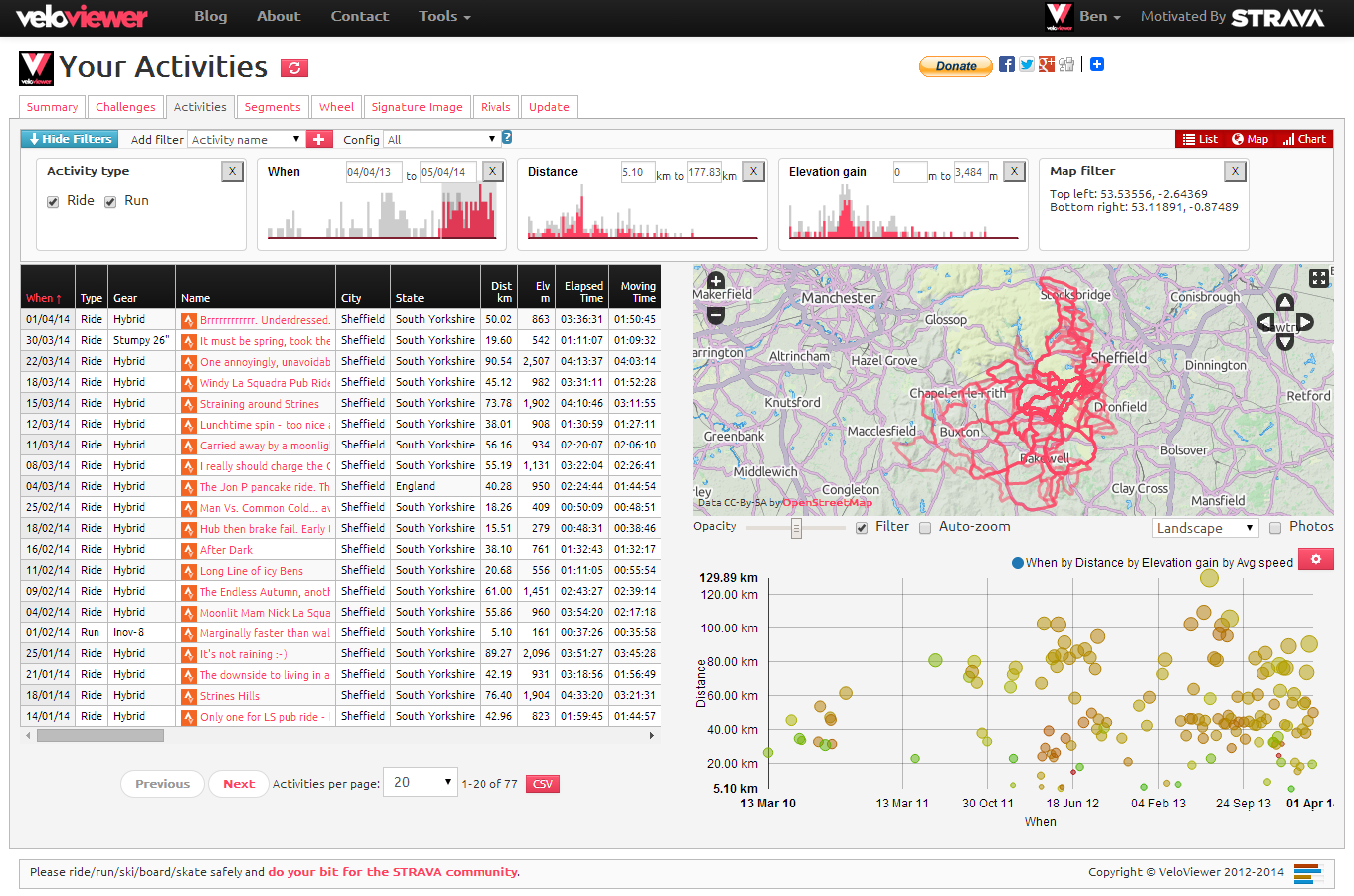Open the Activities per page dropdown

pyautogui.click(x=419, y=783)
